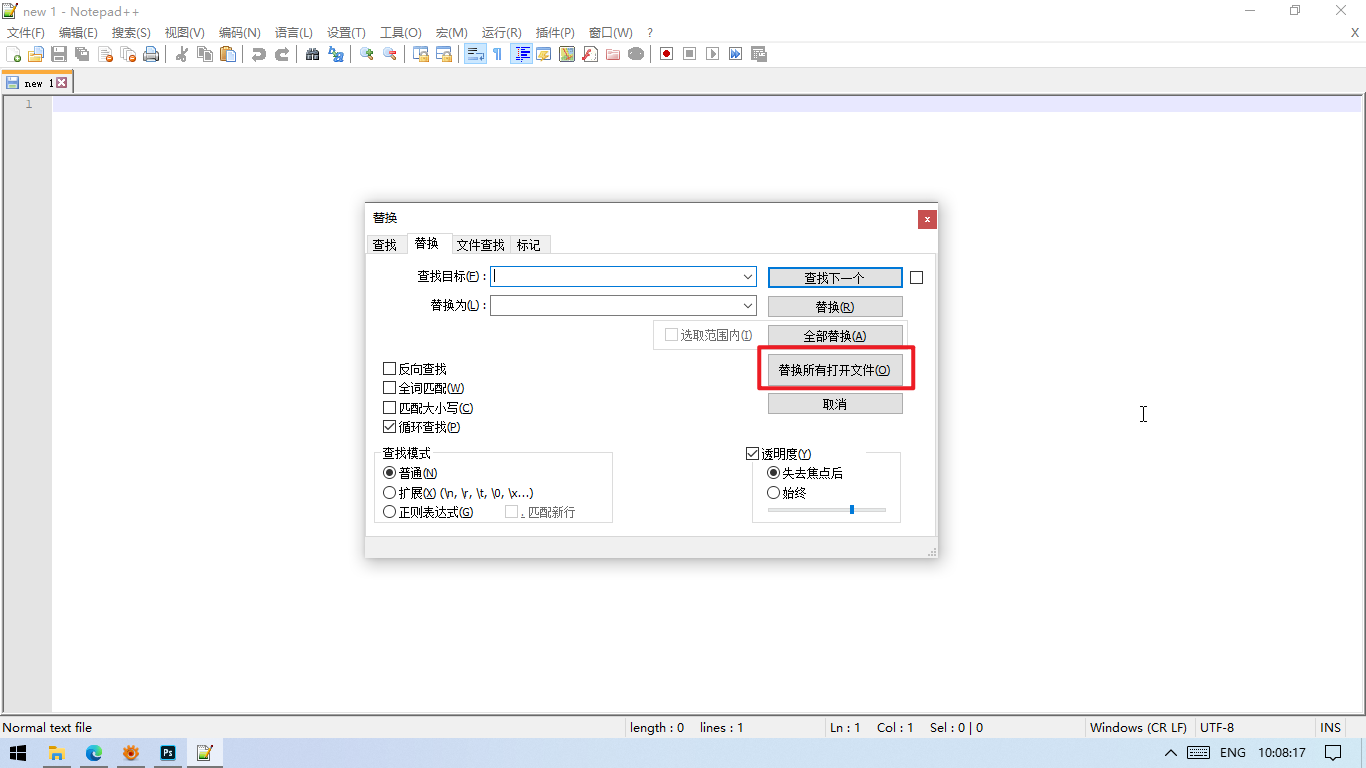
Task: Click the Paste clipboard toolbar icon
Action: [228, 54]
